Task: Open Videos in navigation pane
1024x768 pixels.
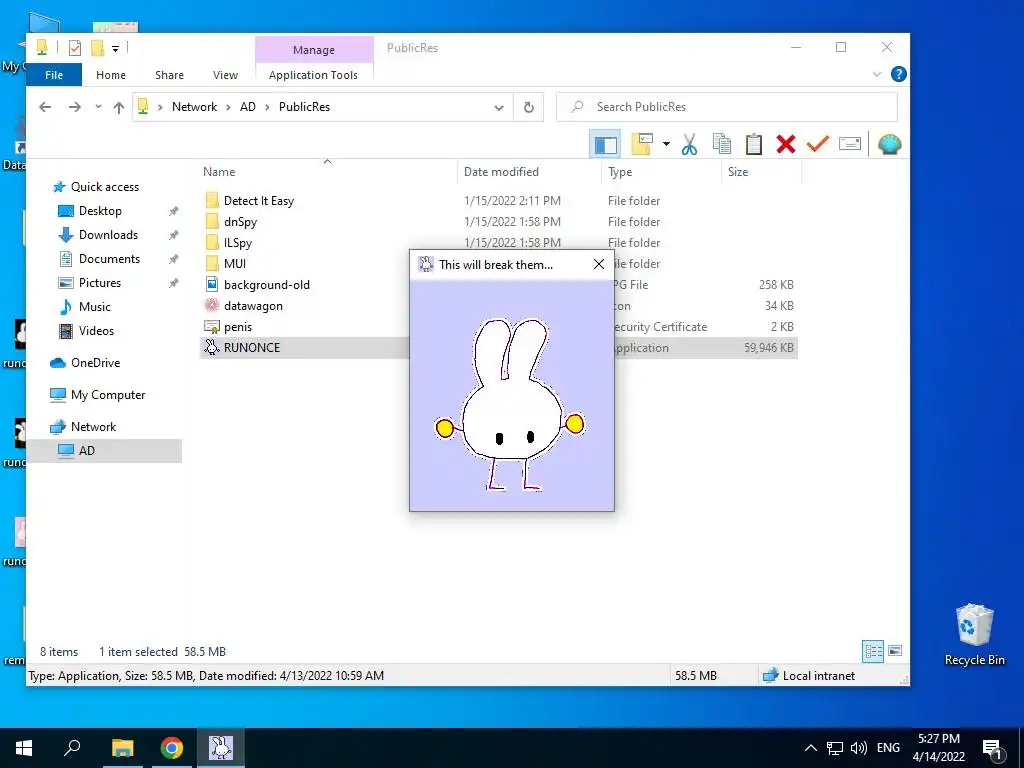Action: click(x=96, y=331)
